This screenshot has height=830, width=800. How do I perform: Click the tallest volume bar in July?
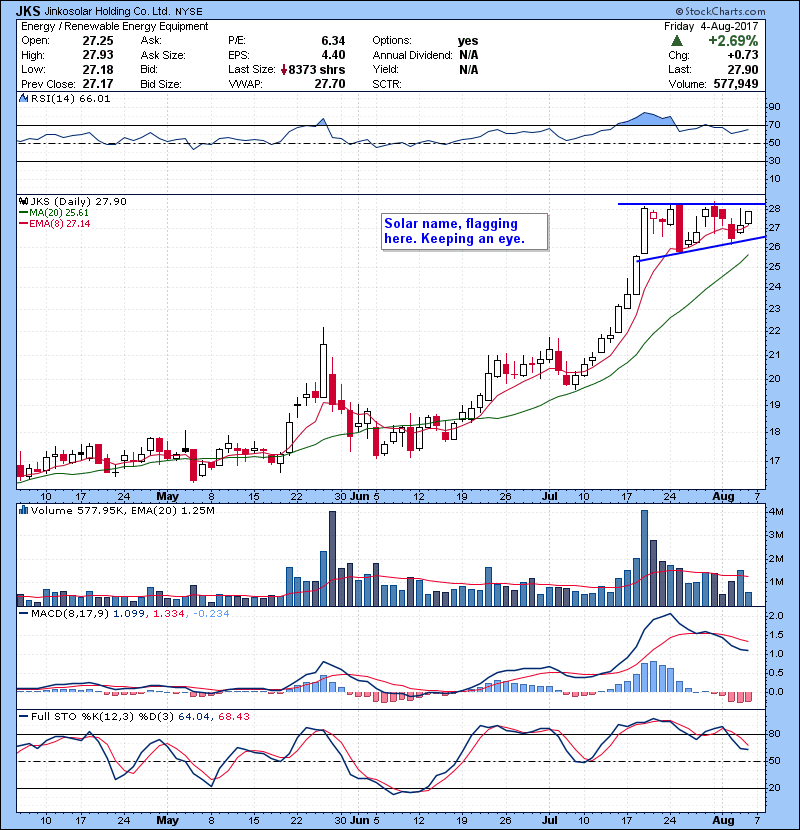(644, 558)
